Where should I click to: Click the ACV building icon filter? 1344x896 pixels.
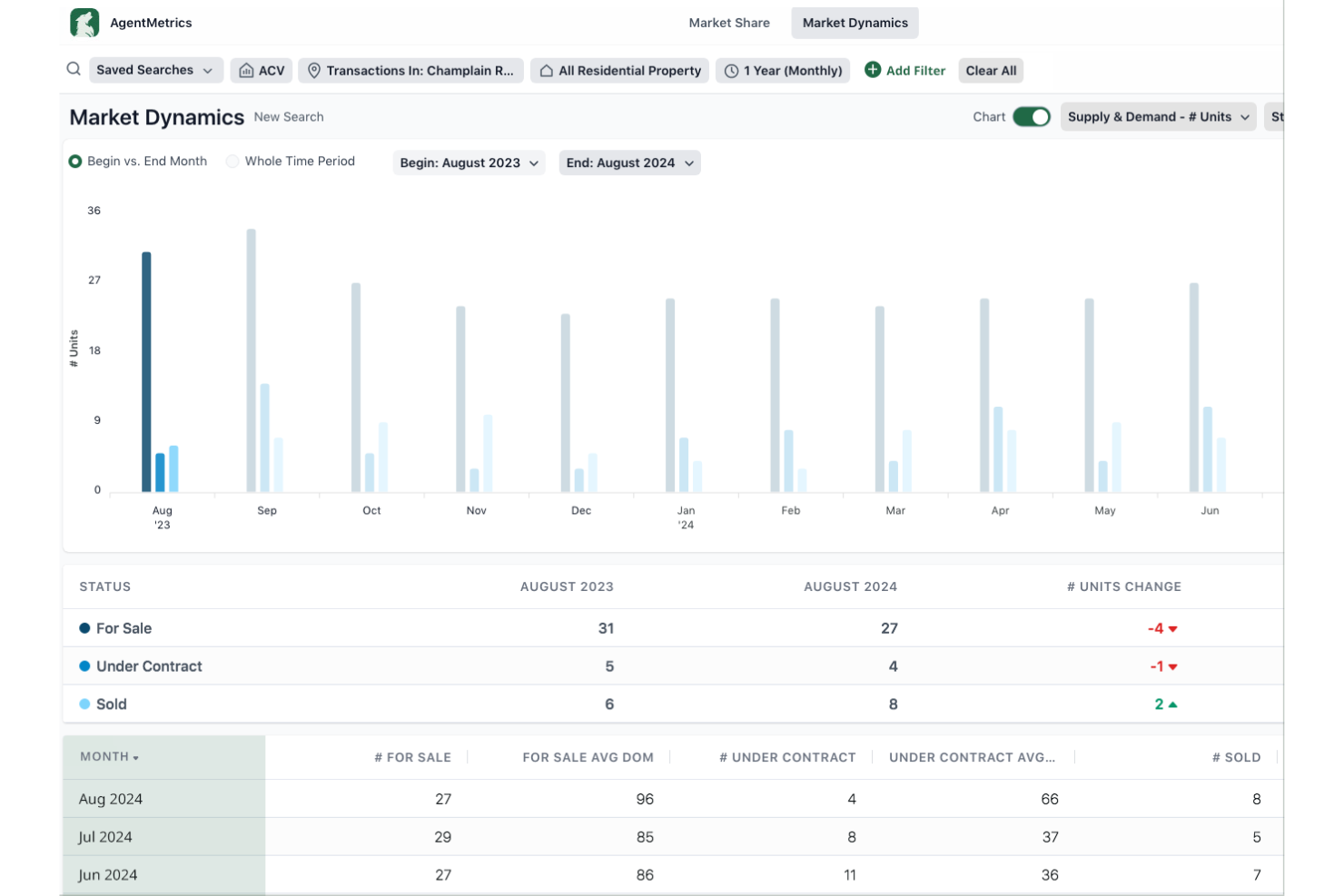click(246, 71)
